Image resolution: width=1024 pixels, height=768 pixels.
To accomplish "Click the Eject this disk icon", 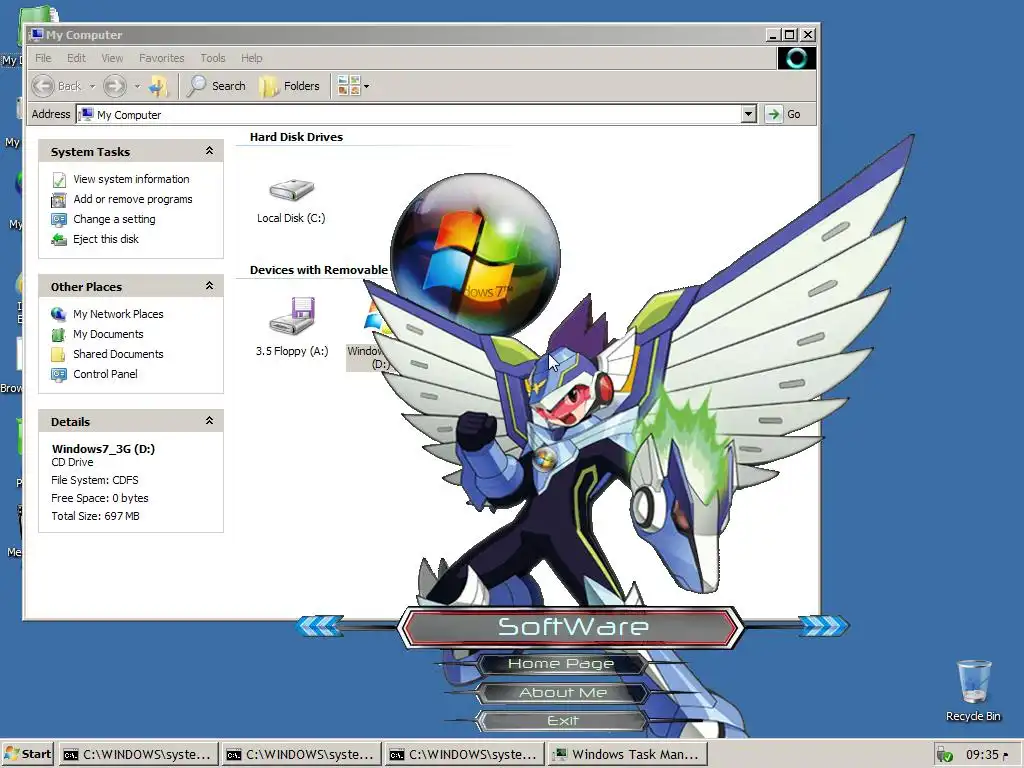I will tap(59, 240).
